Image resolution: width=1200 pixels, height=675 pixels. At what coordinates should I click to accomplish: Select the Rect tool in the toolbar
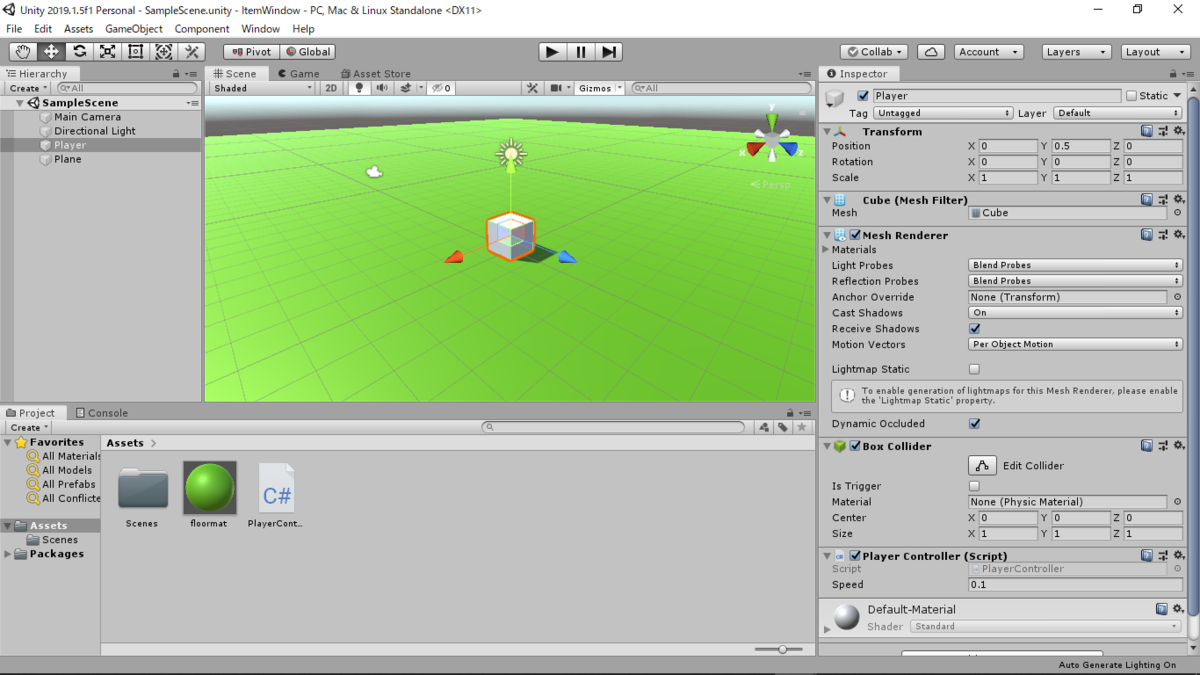coord(136,52)
